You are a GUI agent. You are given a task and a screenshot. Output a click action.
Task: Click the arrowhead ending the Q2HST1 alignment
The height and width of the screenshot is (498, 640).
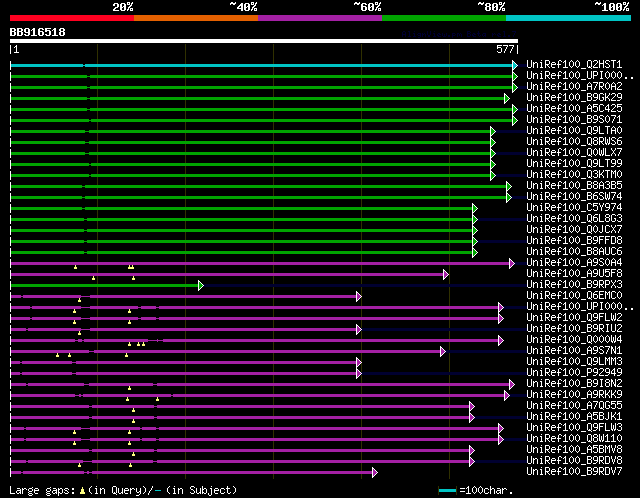pyautogui.click(x=515, y=65)
